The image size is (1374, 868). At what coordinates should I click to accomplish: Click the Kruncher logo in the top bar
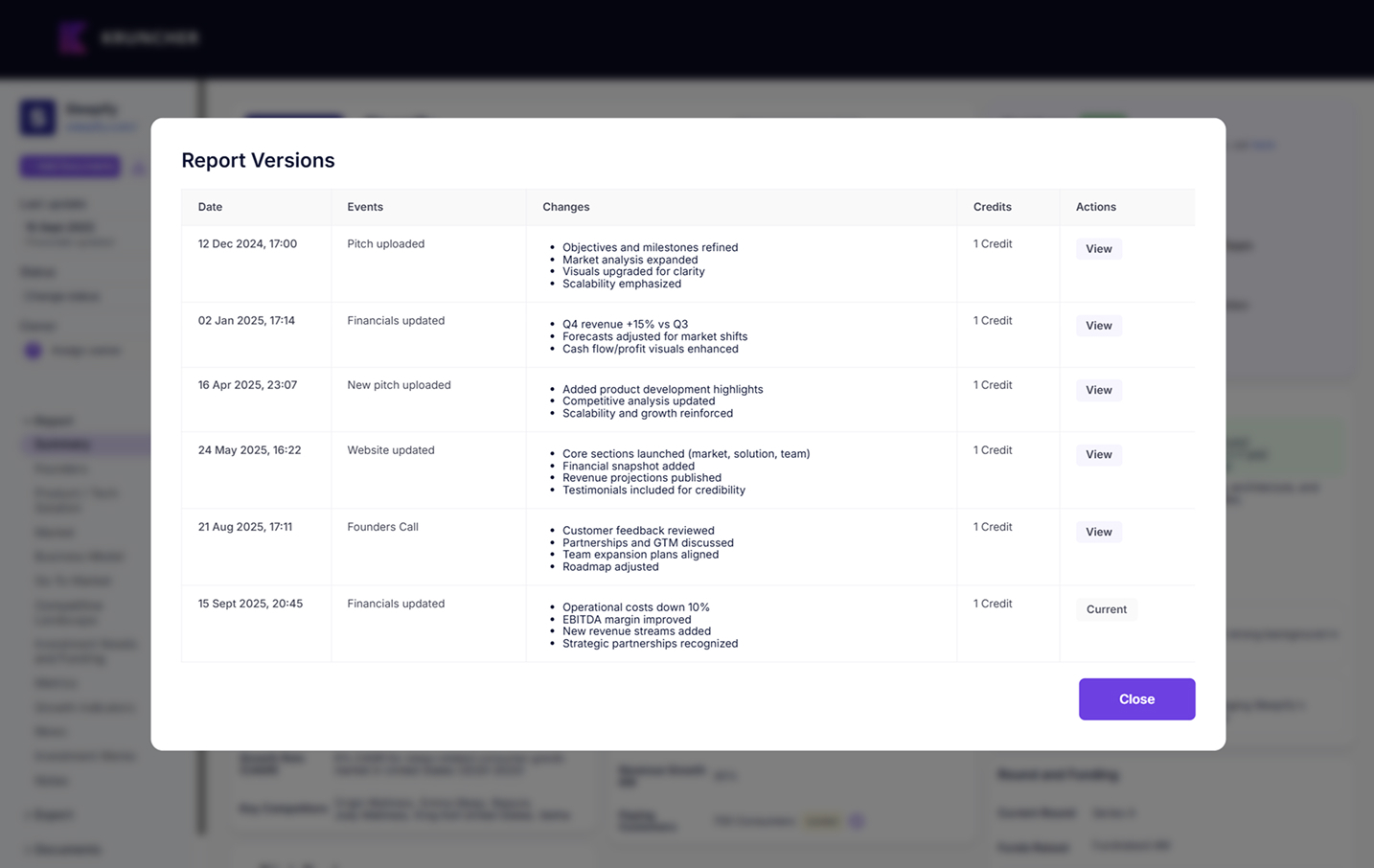pyautogui.click(x=129, y=37)
